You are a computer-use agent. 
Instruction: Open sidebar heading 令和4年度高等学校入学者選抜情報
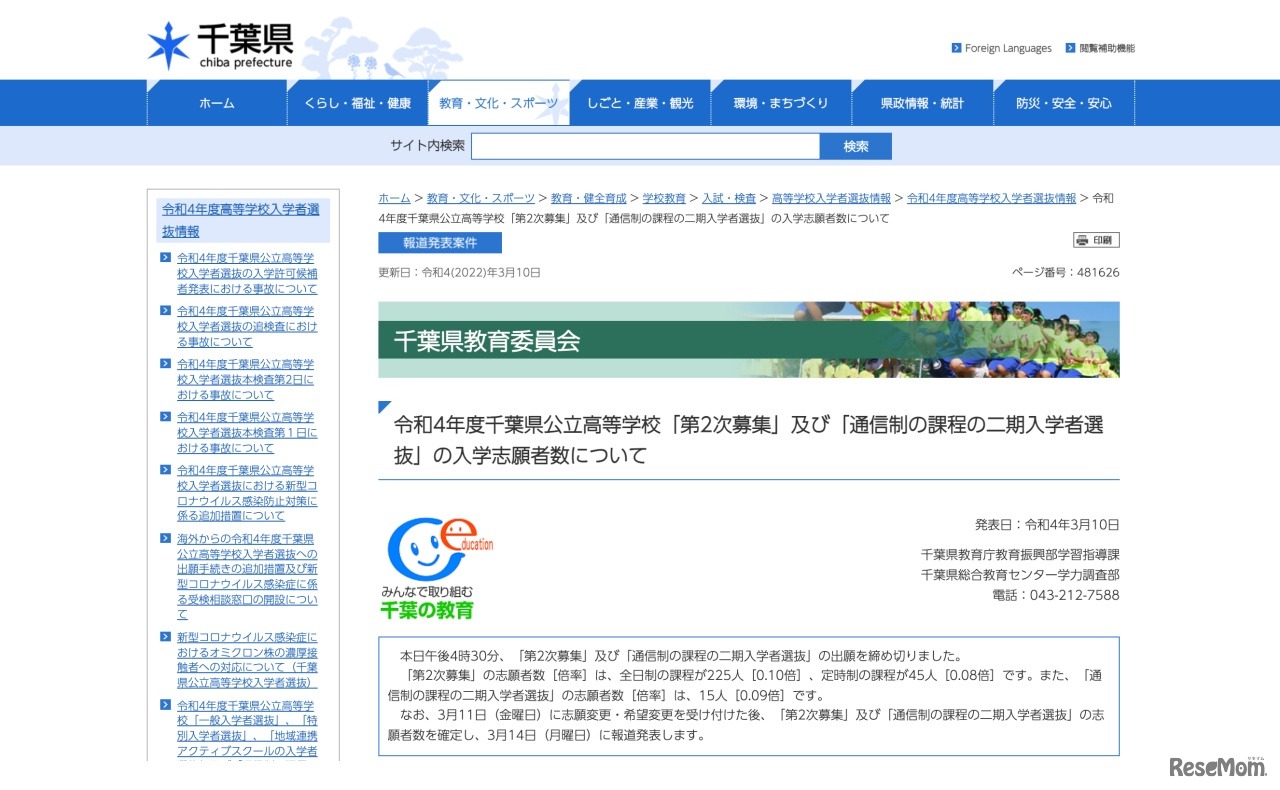click(x=241, y=220)
